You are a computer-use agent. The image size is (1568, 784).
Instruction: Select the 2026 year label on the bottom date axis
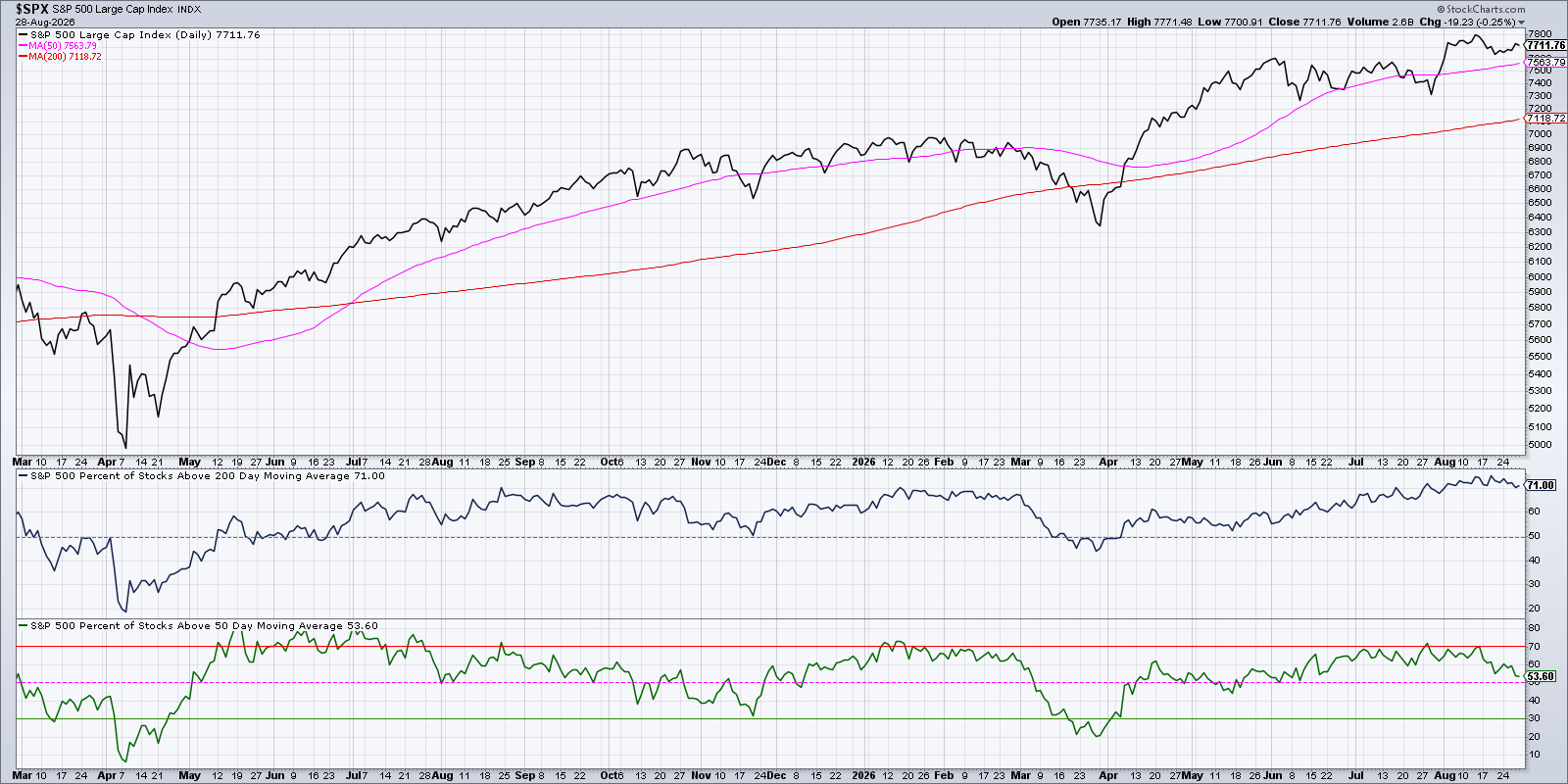tap(864, 775)
